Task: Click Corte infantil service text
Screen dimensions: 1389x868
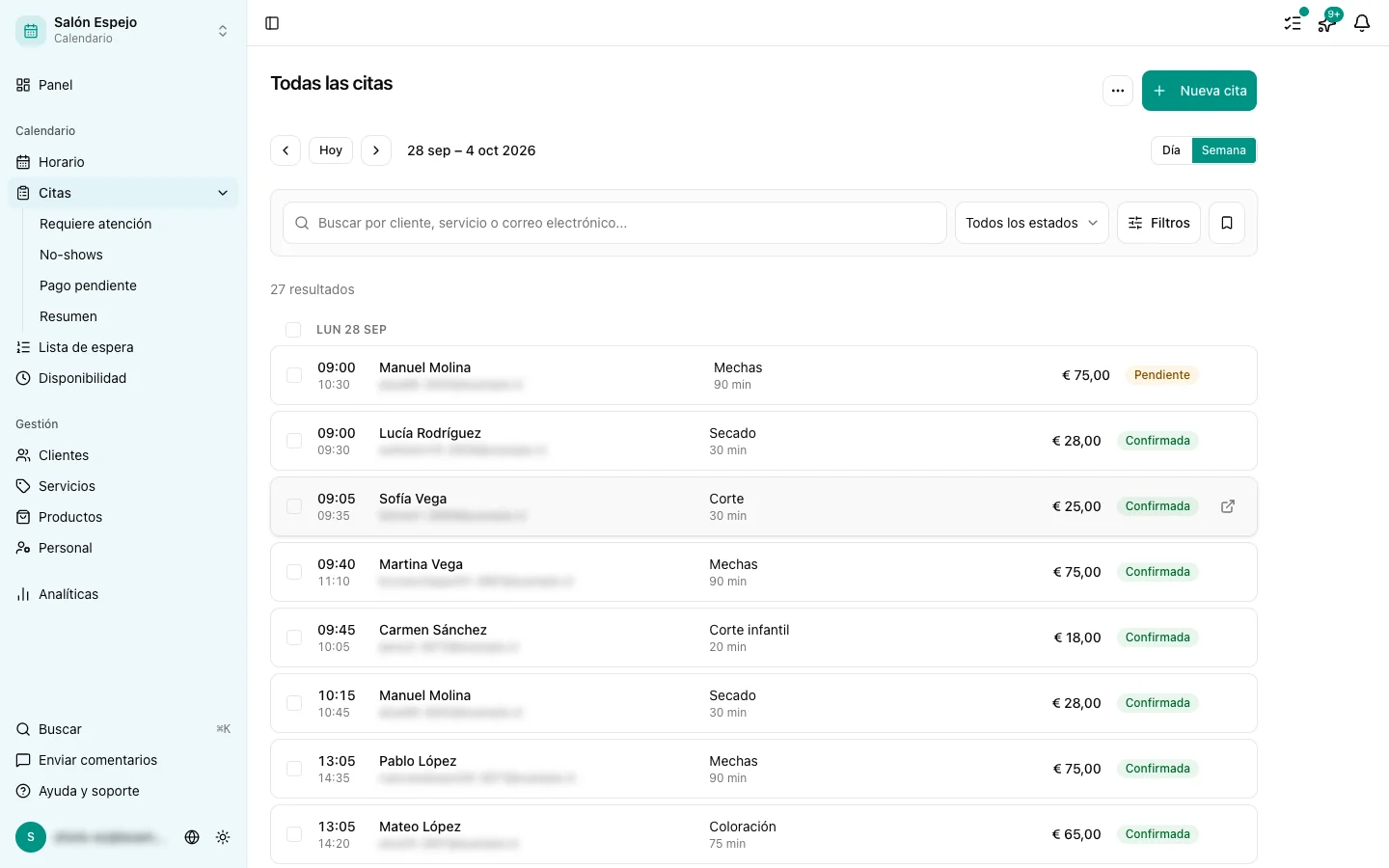Action: (x=749, y=630)
